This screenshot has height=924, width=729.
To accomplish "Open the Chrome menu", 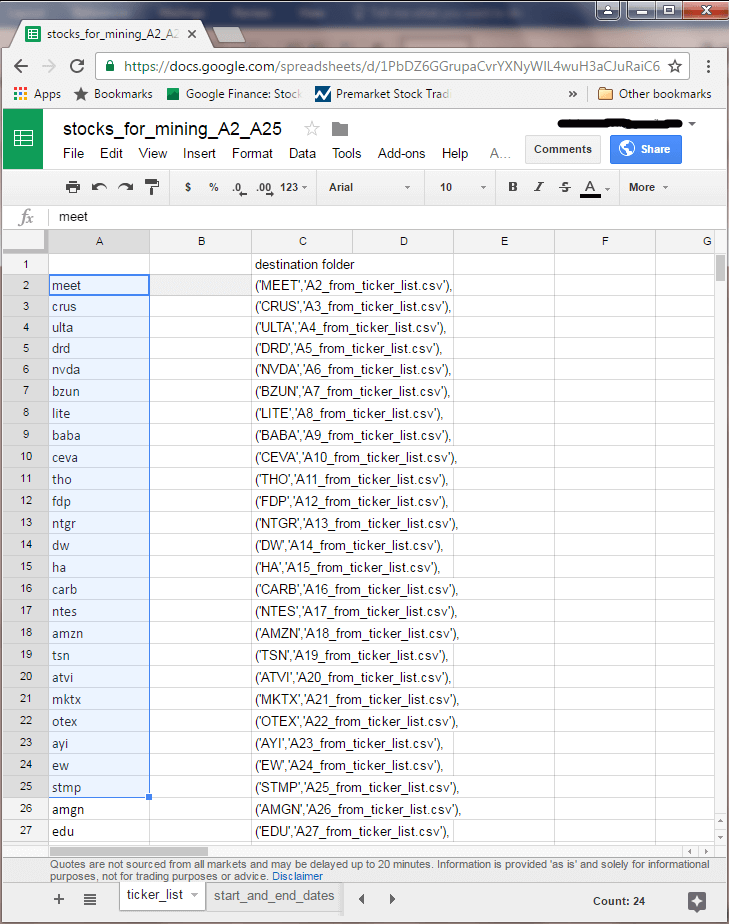I will (708, 66).
